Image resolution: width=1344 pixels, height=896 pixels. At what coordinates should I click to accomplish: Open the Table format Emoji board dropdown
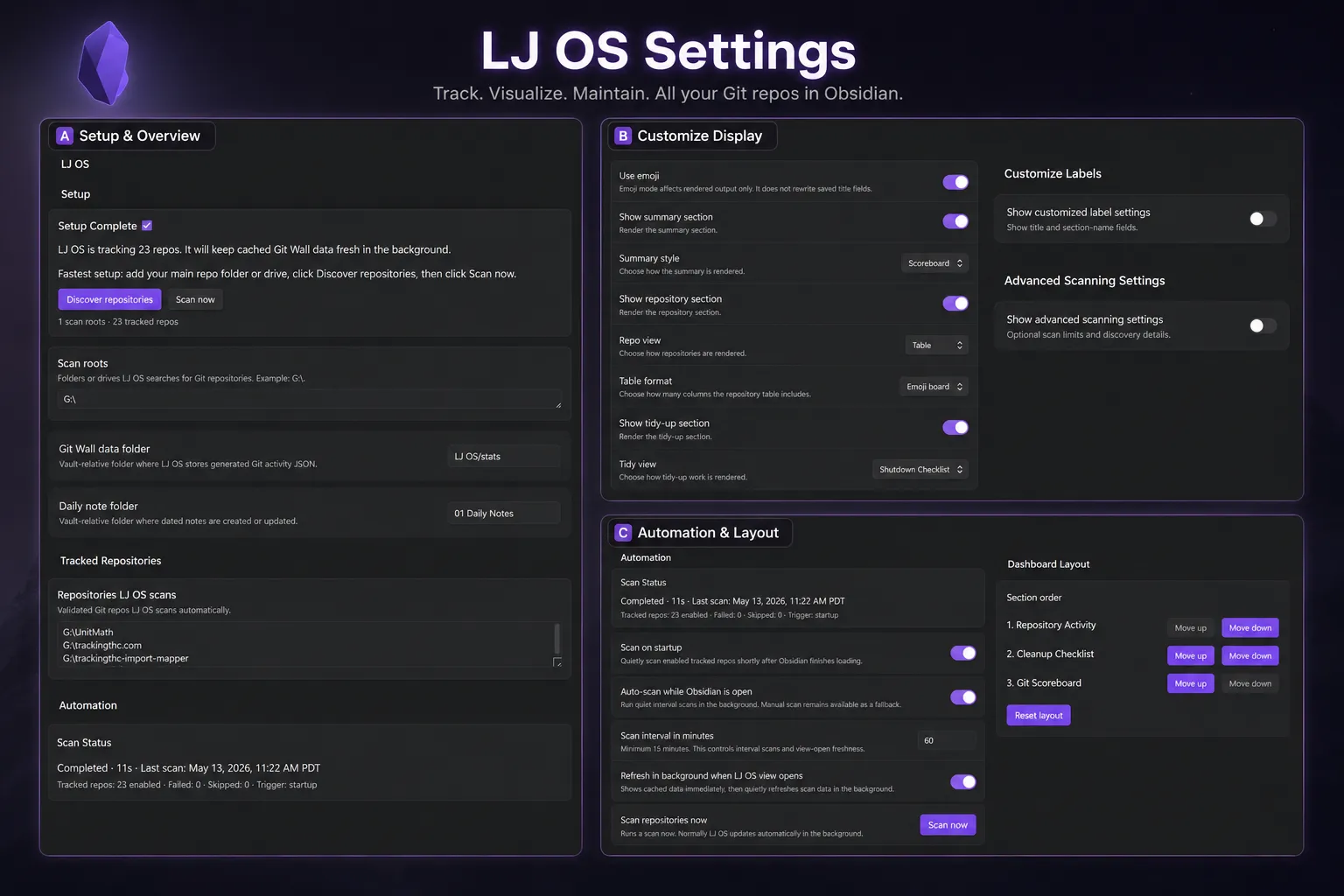pyautogui.click(x=934, y=387)
